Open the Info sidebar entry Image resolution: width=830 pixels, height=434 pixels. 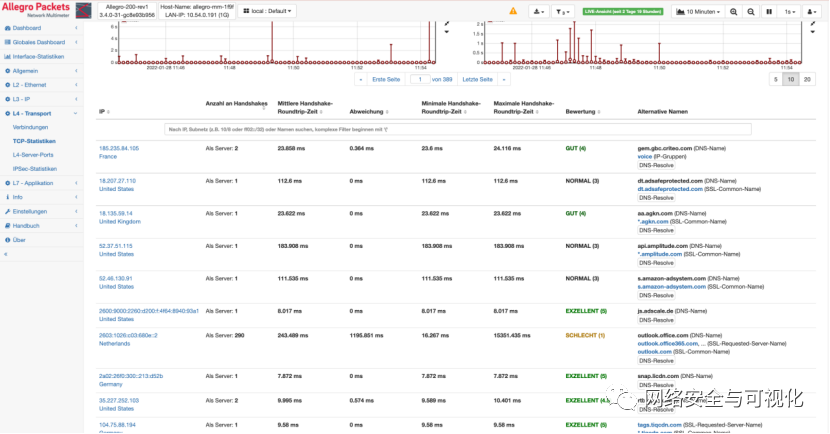click(x=17, y=197)
